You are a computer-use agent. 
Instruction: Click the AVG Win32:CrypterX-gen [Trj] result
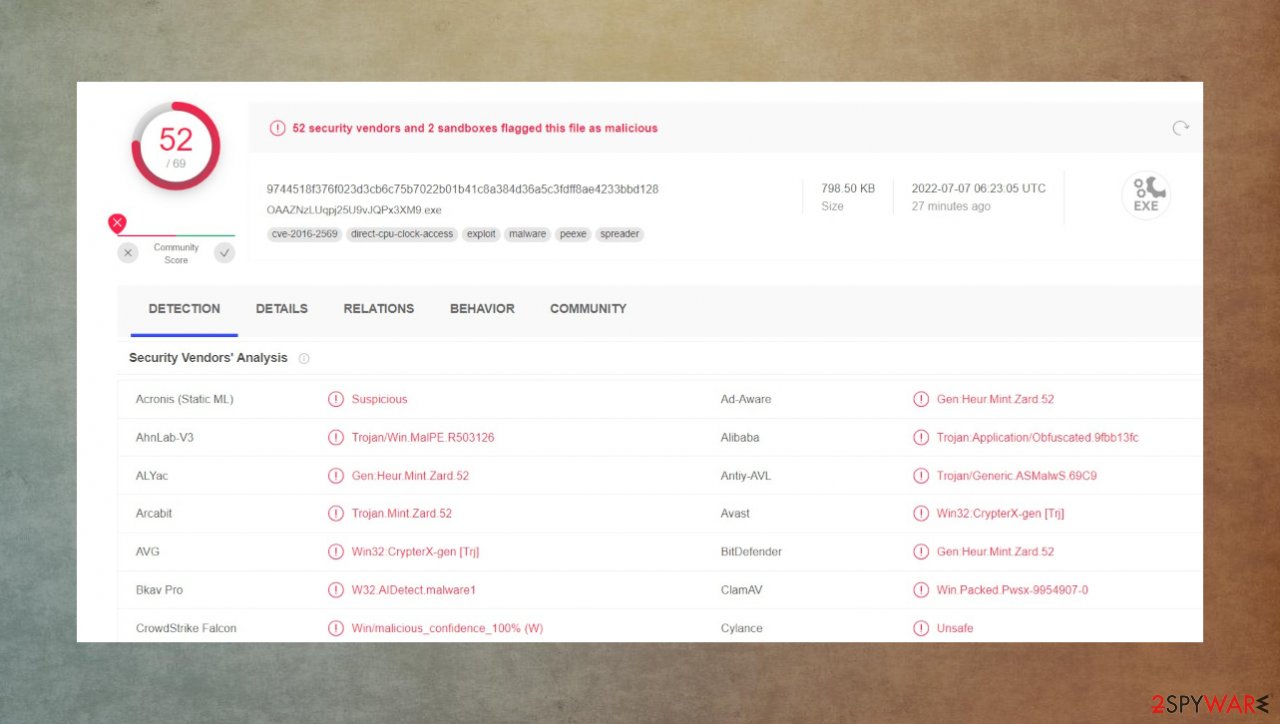tap(415, 551)
